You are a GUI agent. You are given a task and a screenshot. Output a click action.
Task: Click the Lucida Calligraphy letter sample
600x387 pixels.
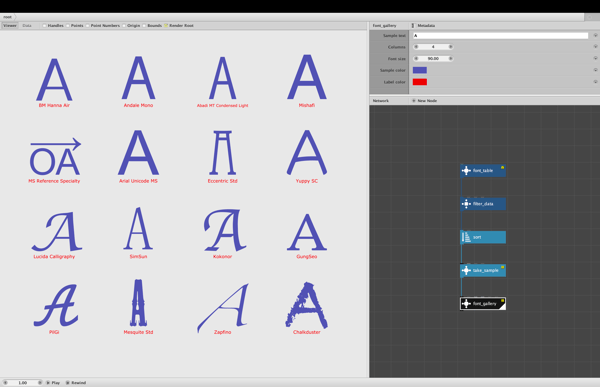click(57, 232)
